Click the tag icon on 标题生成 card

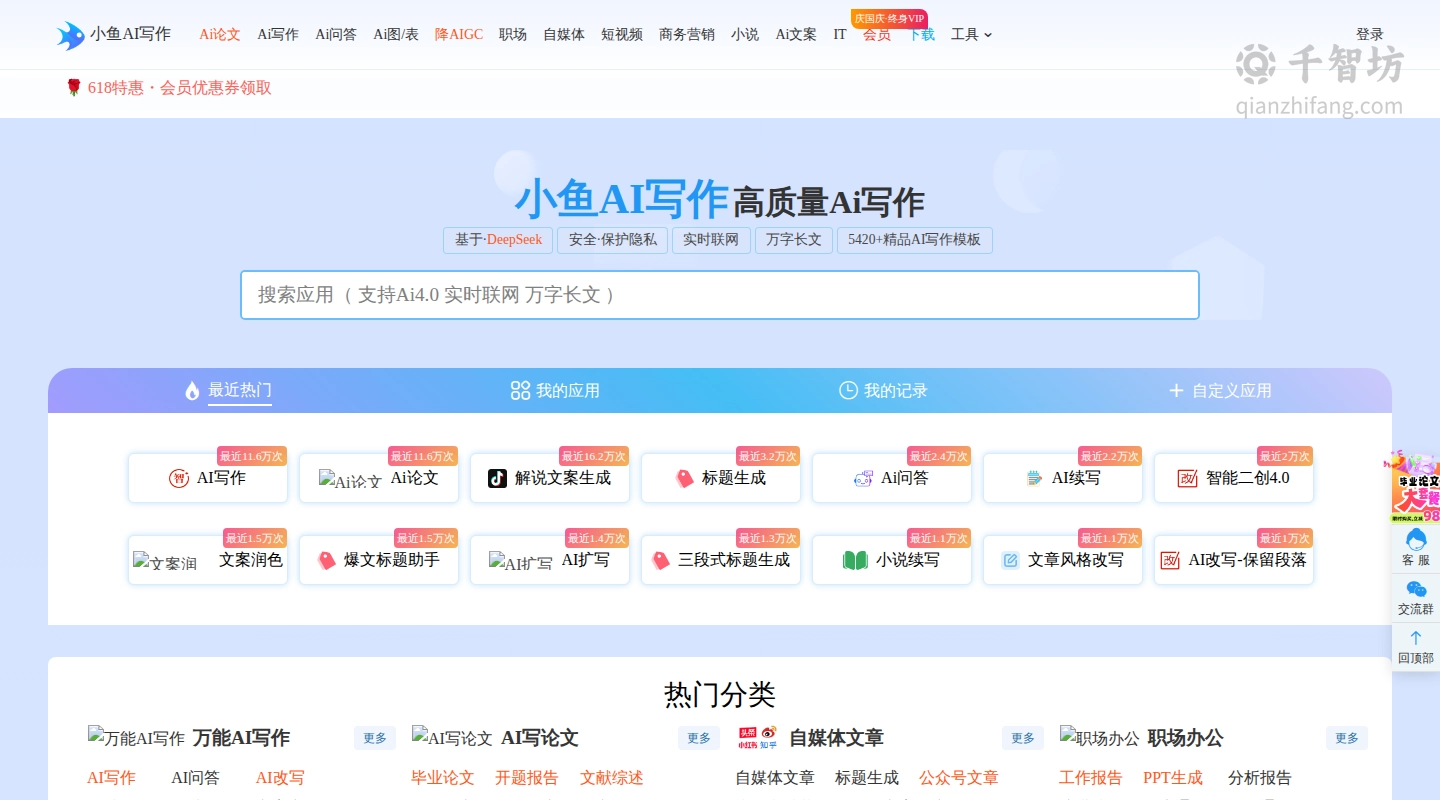(684, 478)
